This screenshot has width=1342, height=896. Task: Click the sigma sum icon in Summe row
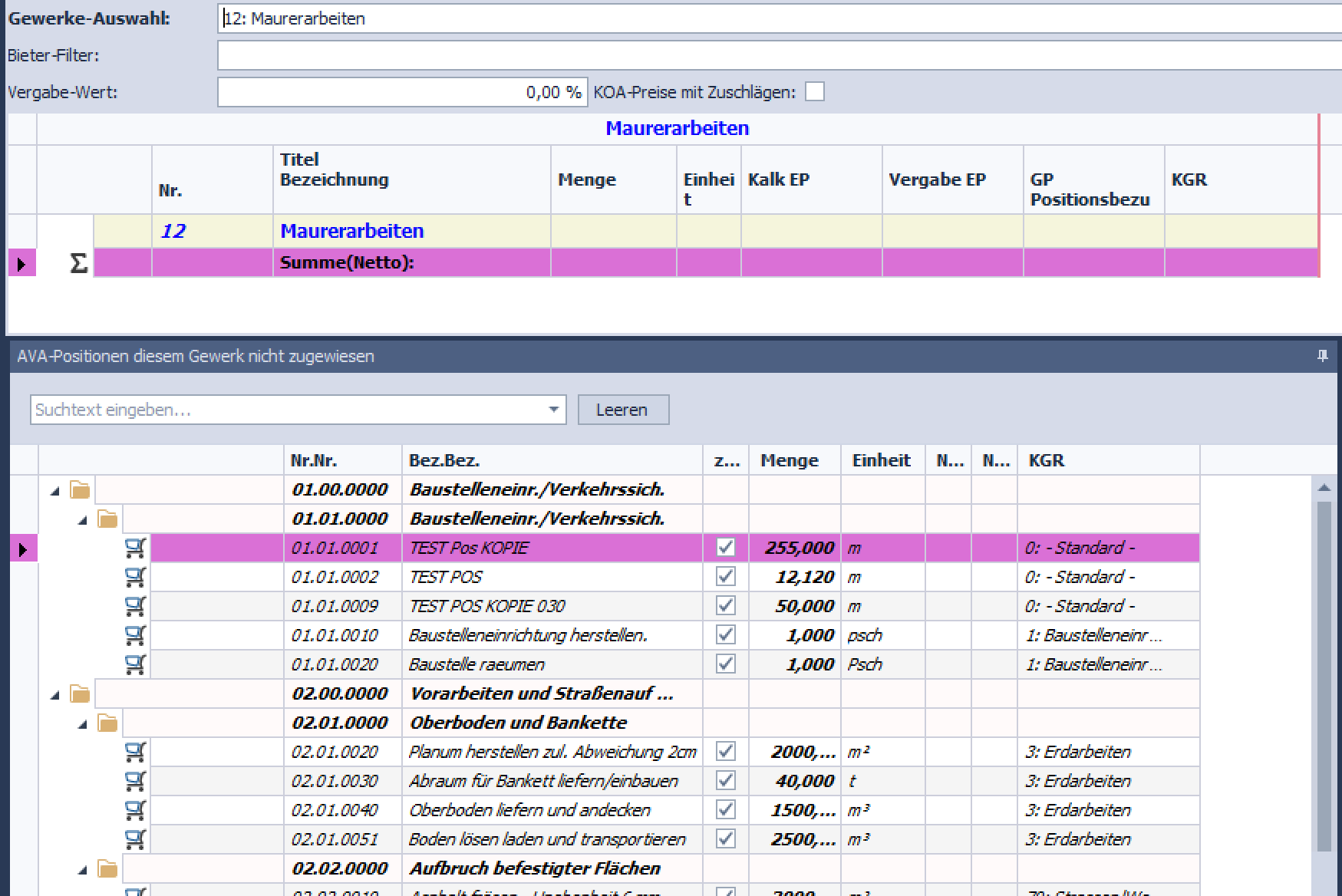click(x=78, y=263)
